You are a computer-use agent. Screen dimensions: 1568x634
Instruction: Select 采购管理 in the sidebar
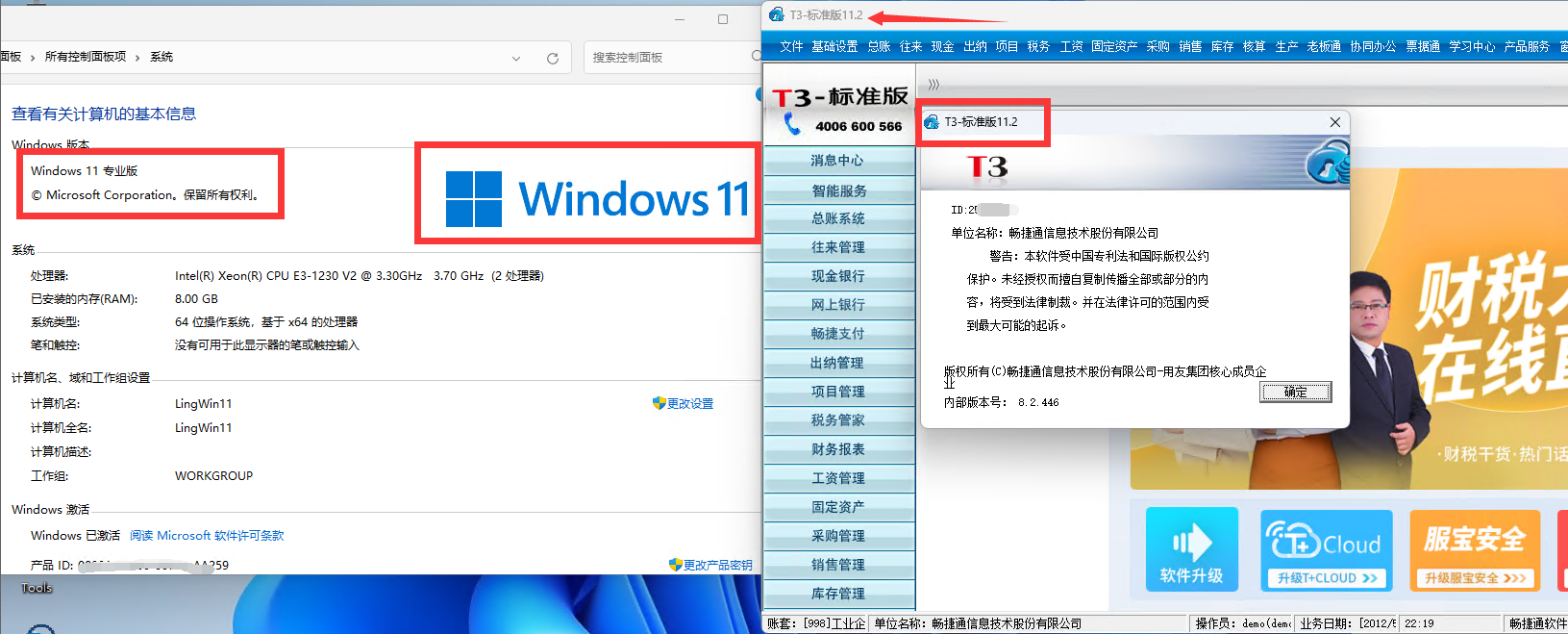pos(838,536)
